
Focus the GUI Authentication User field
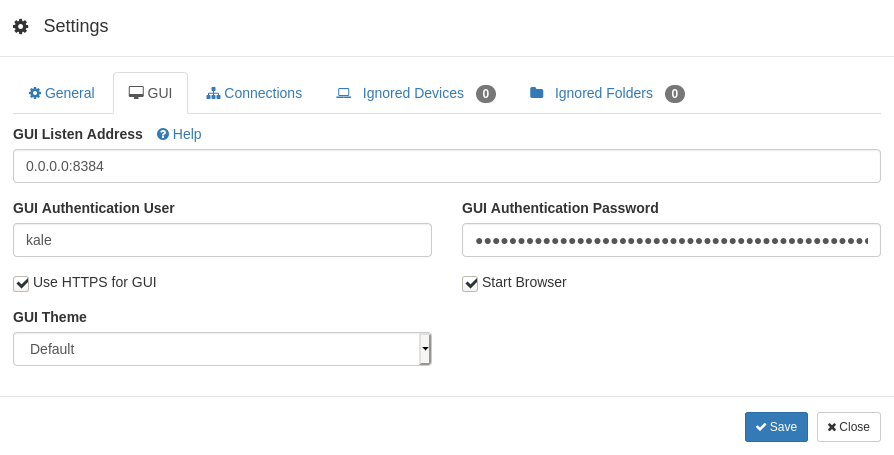222,240
